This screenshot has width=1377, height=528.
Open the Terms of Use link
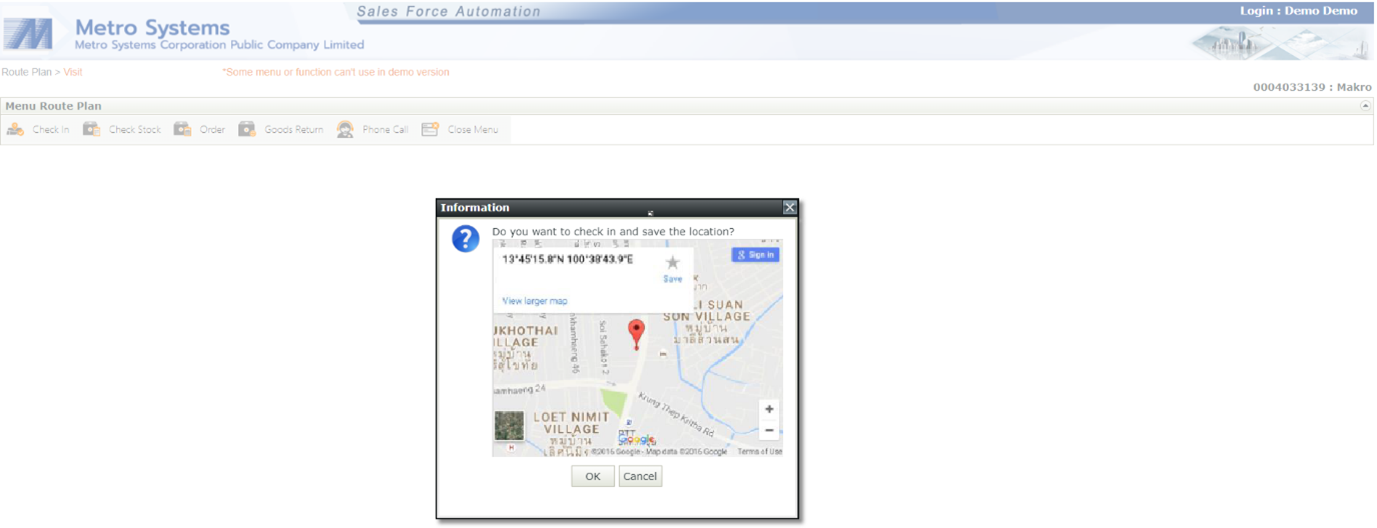(760, 452)
